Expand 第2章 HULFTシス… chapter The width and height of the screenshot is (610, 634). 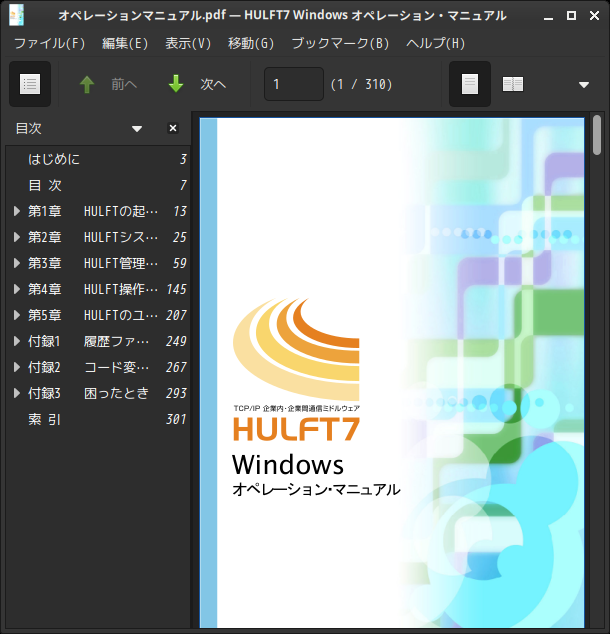click(x=17, y=237)
